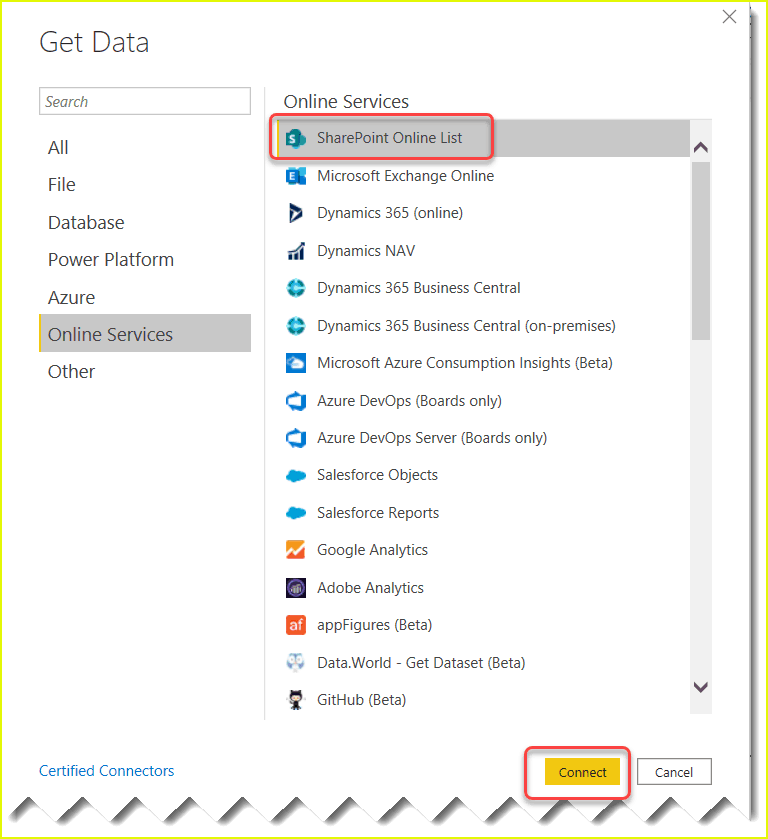
Task: Select GitHub (Beta) connector
Action: [x=483, y=700]
